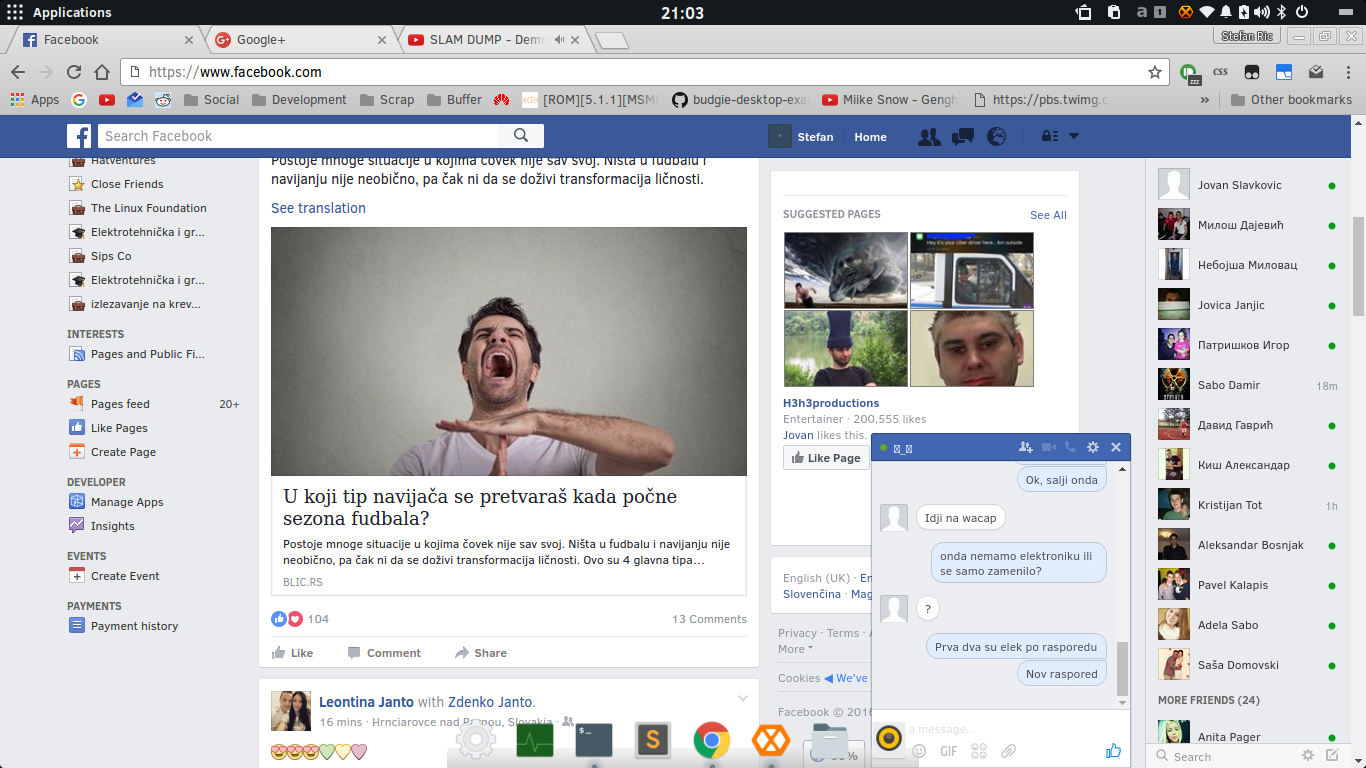Launch Sublime Text from the dock
This screenshot has height=768, width=1366.
click(x=653, y=741)
